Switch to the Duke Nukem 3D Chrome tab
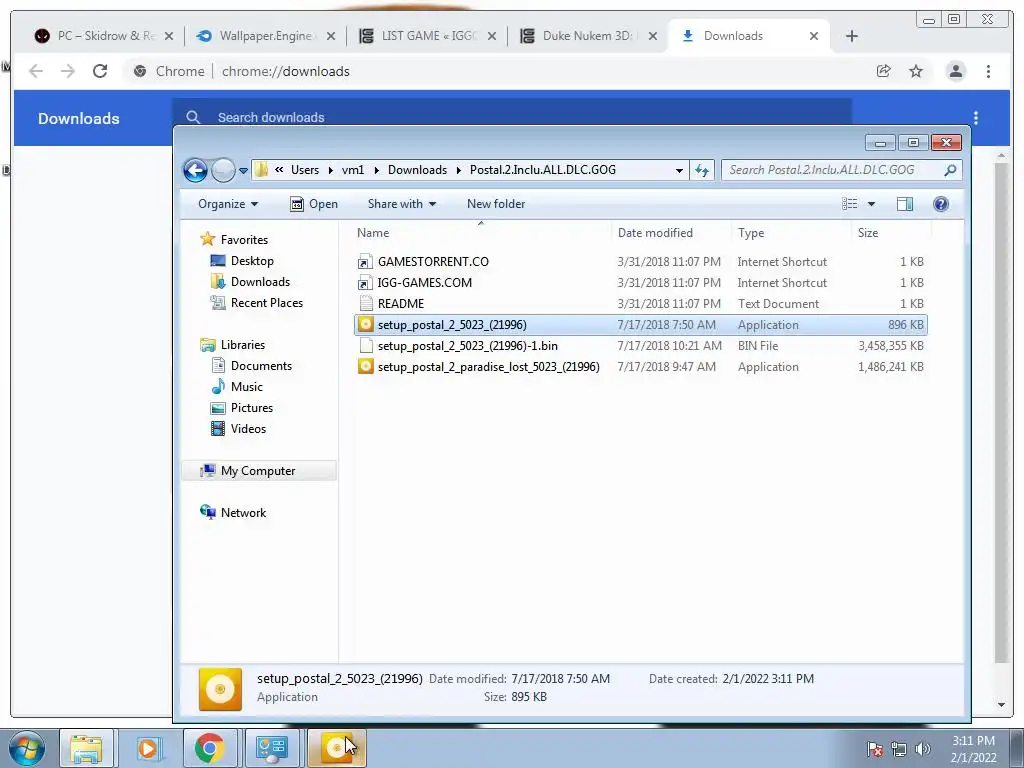Viewport: 1024px width, 768px height. pos(589,36)
